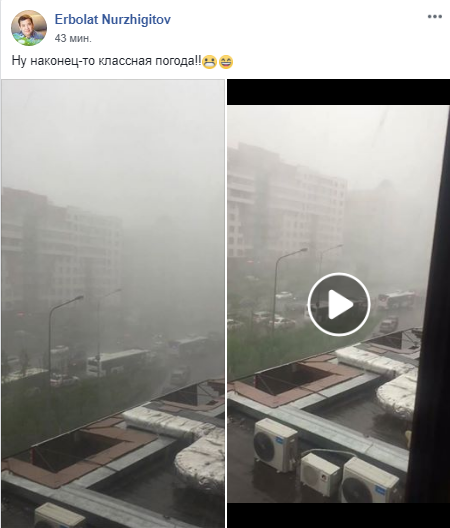Click the black bar above the video
The height and width of the screenshot is (528, 450).
tap(339, 92)
